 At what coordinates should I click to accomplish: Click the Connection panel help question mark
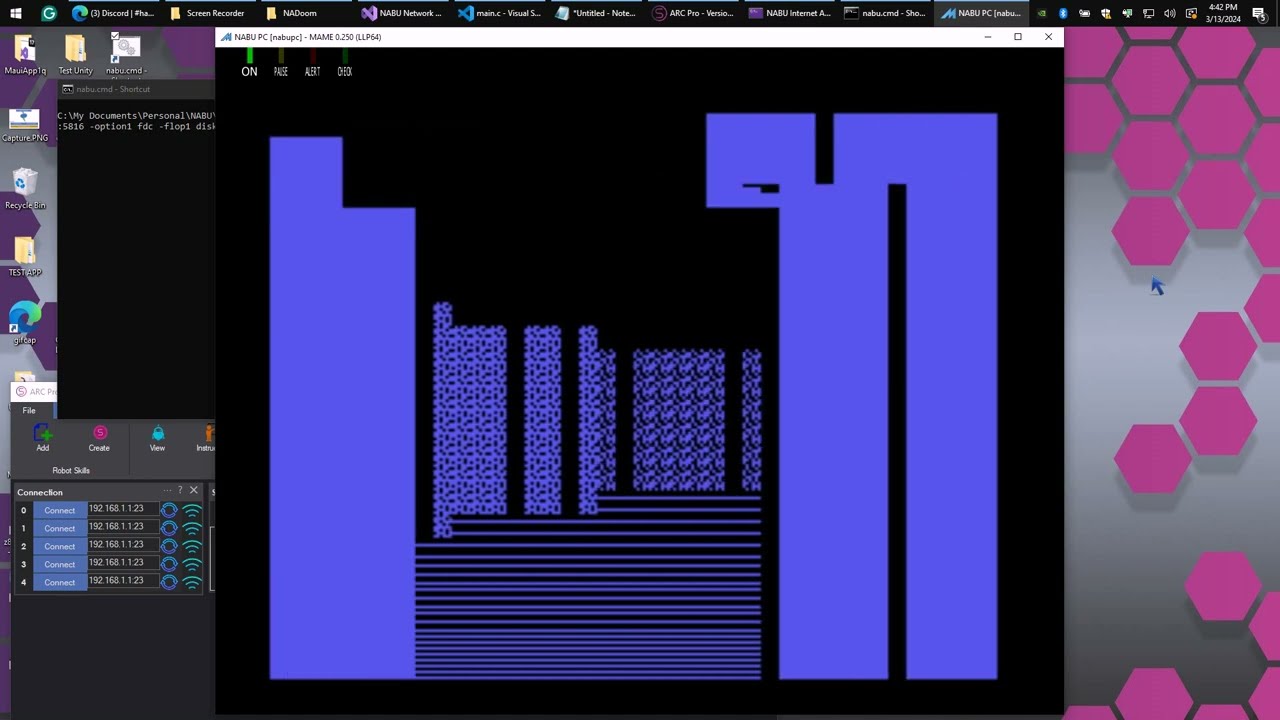[x=180, y=491]
